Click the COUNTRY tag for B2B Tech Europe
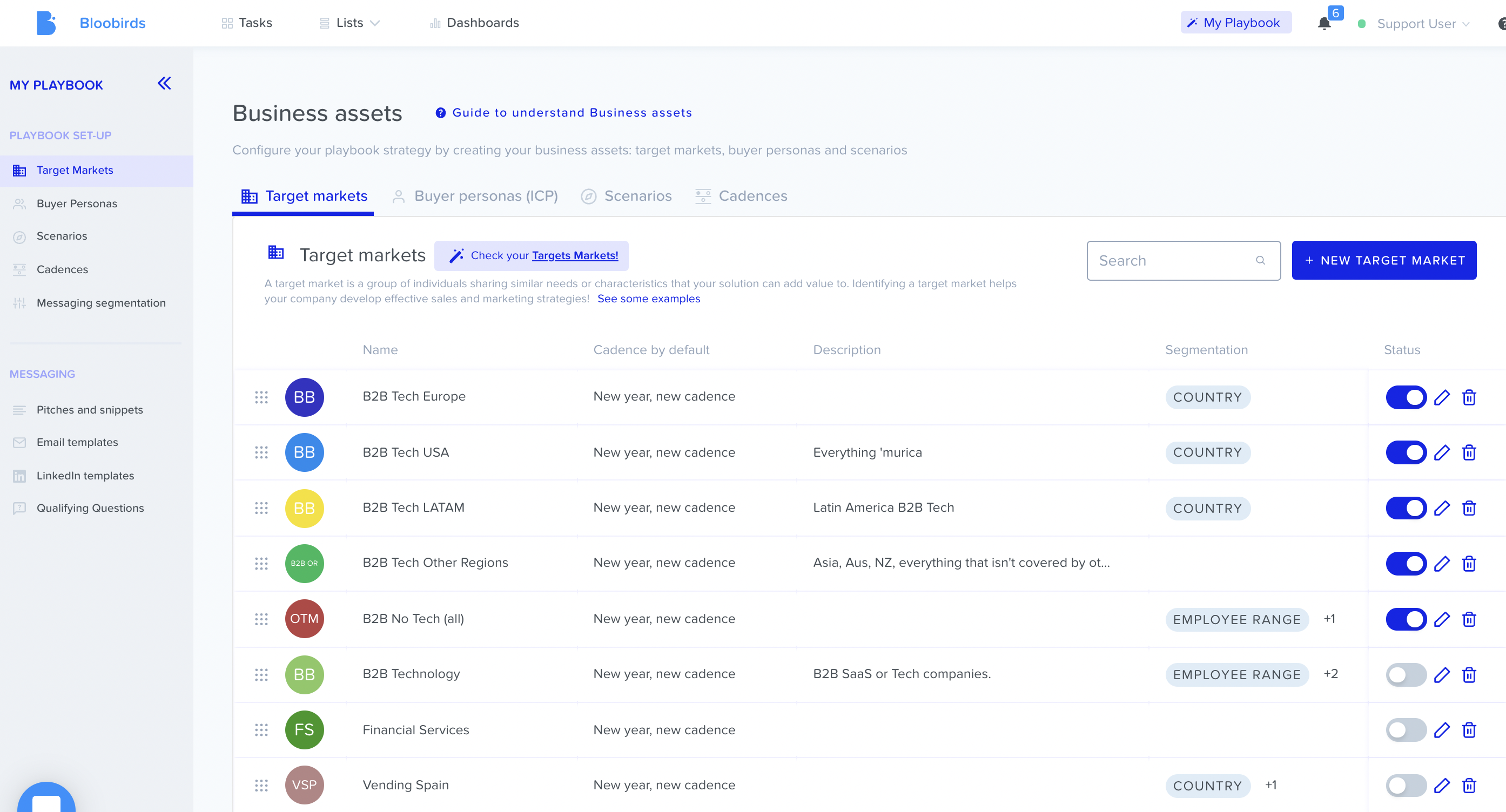Screen dimensions: 1506x812 pyautogui.click(x=1207, y=397)
